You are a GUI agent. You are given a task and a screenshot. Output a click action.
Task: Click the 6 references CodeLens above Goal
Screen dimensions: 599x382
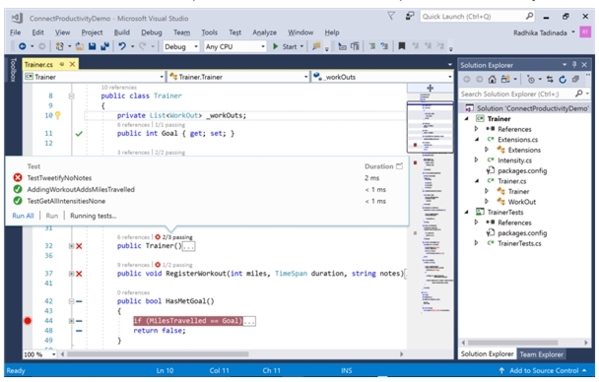tap(133, 125)
